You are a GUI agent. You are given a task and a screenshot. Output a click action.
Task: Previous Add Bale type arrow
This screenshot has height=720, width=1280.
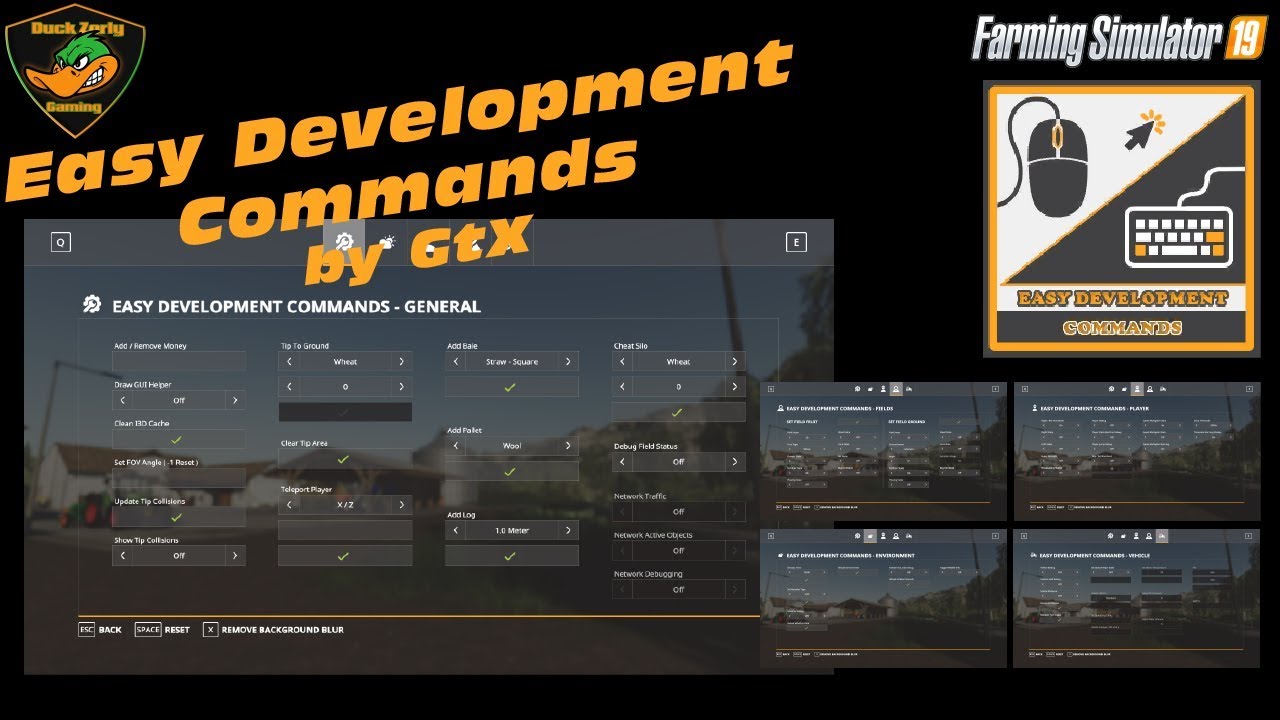(456, 361)
